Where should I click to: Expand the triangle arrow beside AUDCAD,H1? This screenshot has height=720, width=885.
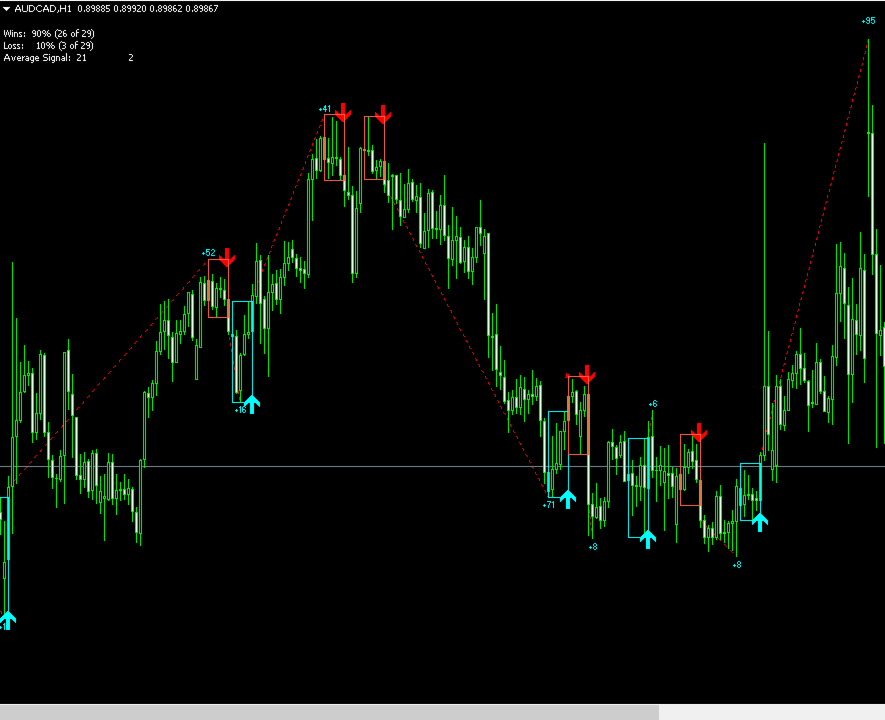coord(6,8)
